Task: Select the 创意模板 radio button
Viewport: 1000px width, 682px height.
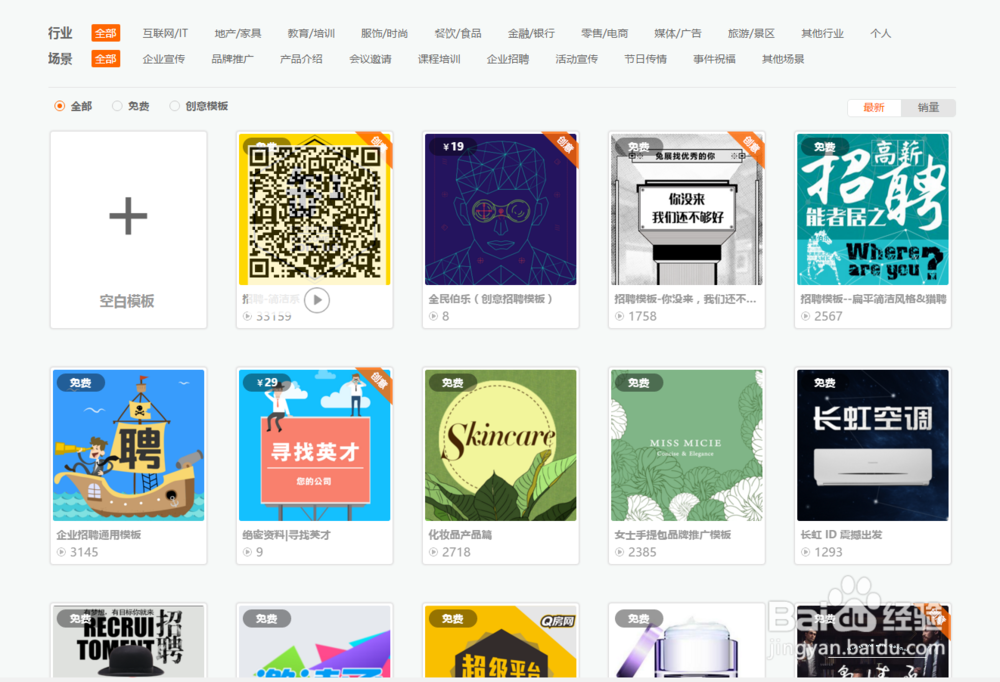Action: click(174, 106)
